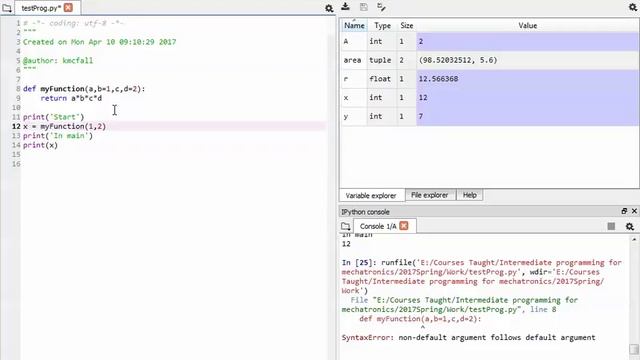Open the editor's browse tabs folder icon
The image size is (640, 360).
(x=7, y=7)
